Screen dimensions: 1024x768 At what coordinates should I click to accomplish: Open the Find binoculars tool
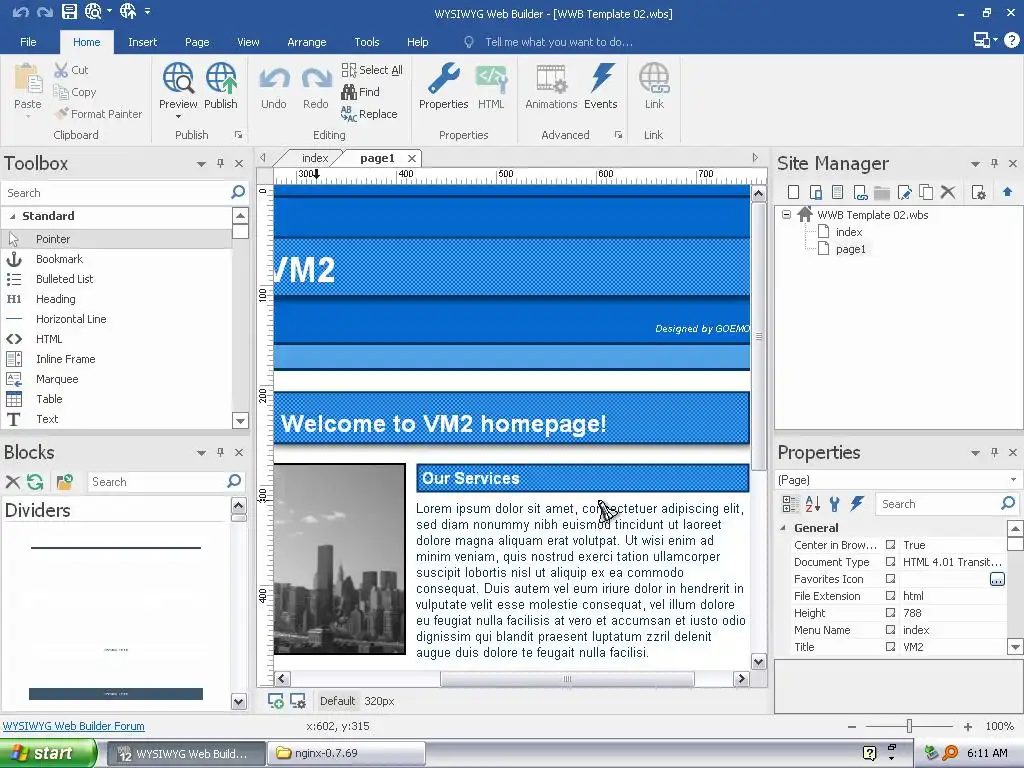360,92
